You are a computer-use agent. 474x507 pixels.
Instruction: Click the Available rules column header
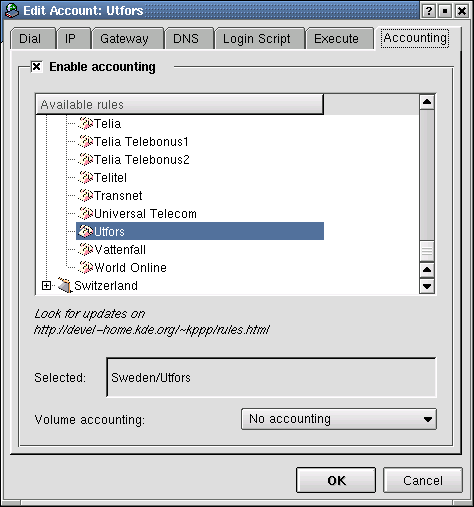point(179,104)
